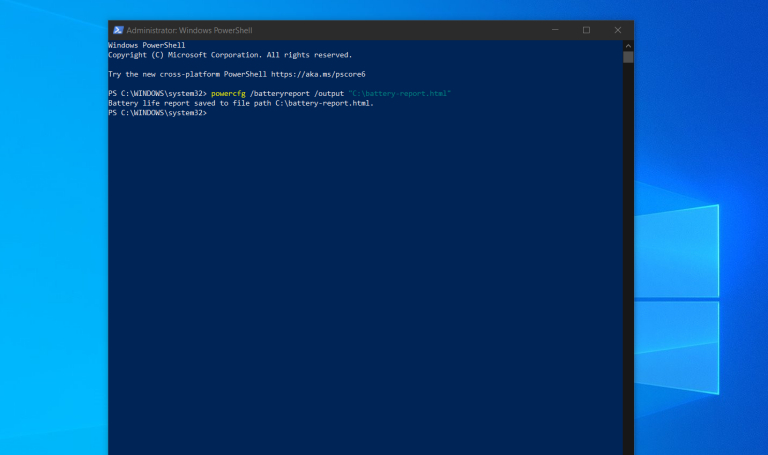Click the https://aka.ms/pscore6 URL text
This screenshot has width=768, height=455.
(318, 74)
